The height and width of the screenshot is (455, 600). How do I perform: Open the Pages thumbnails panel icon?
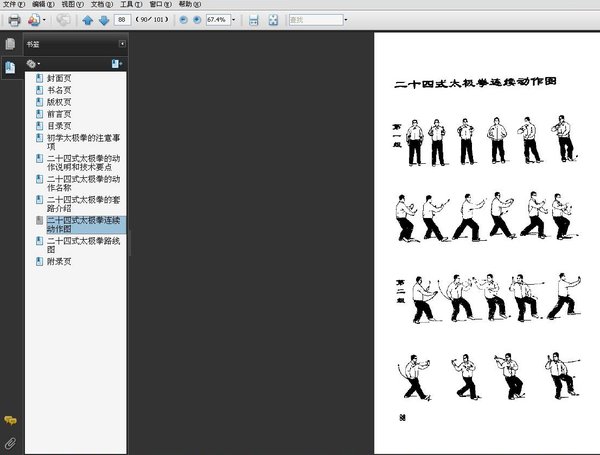point(10,45)
